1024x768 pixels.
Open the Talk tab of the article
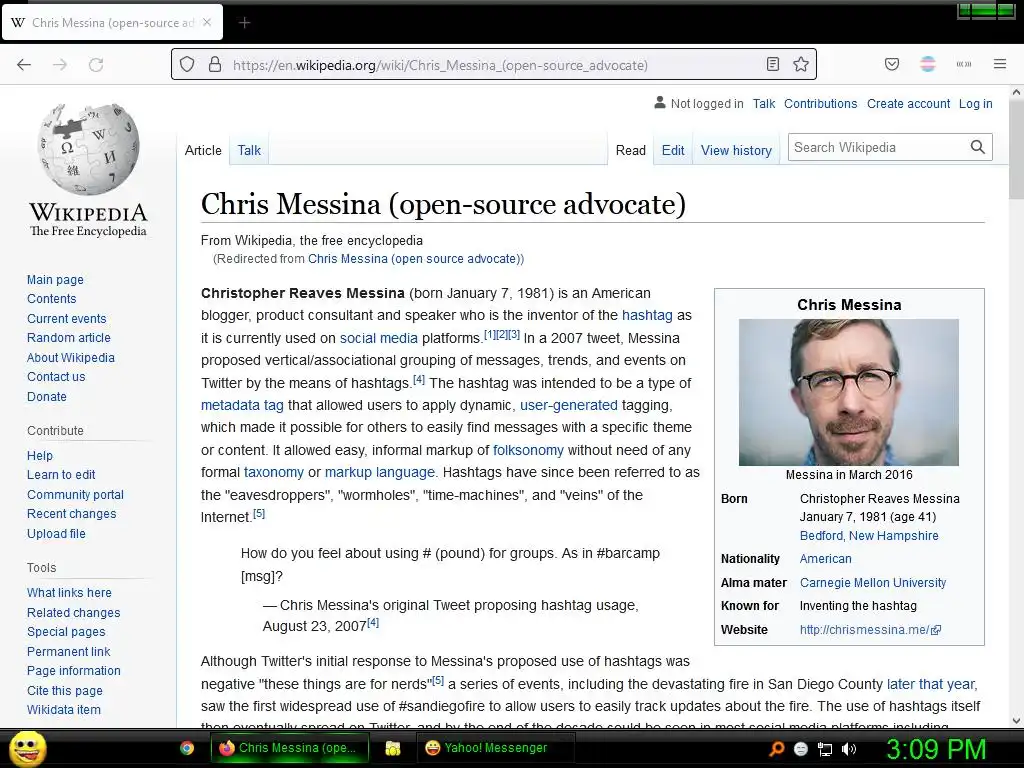point(249,150)
